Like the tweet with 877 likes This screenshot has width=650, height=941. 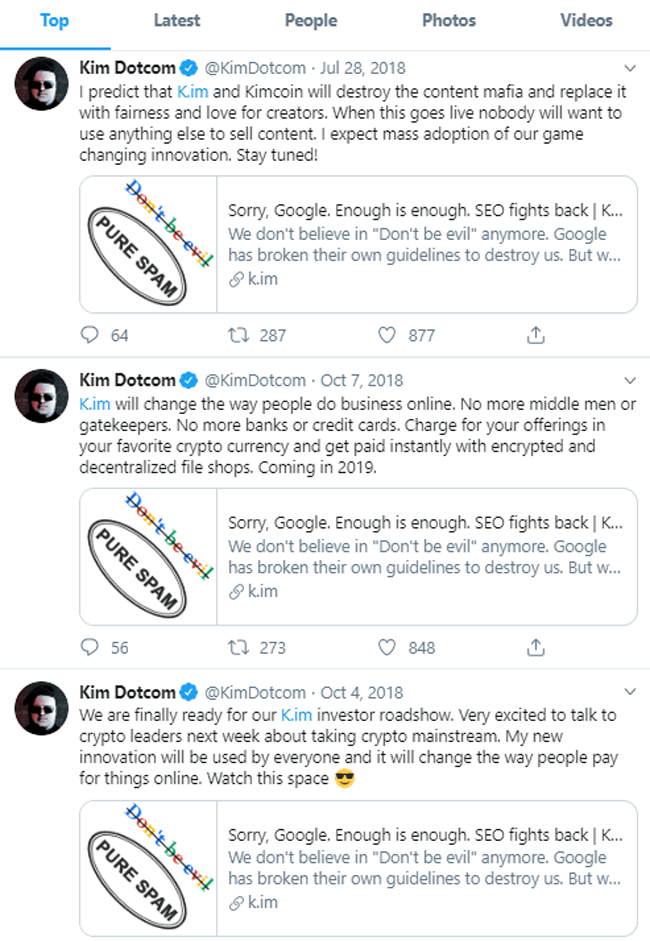pyautogui.click(x=387, y=335)
